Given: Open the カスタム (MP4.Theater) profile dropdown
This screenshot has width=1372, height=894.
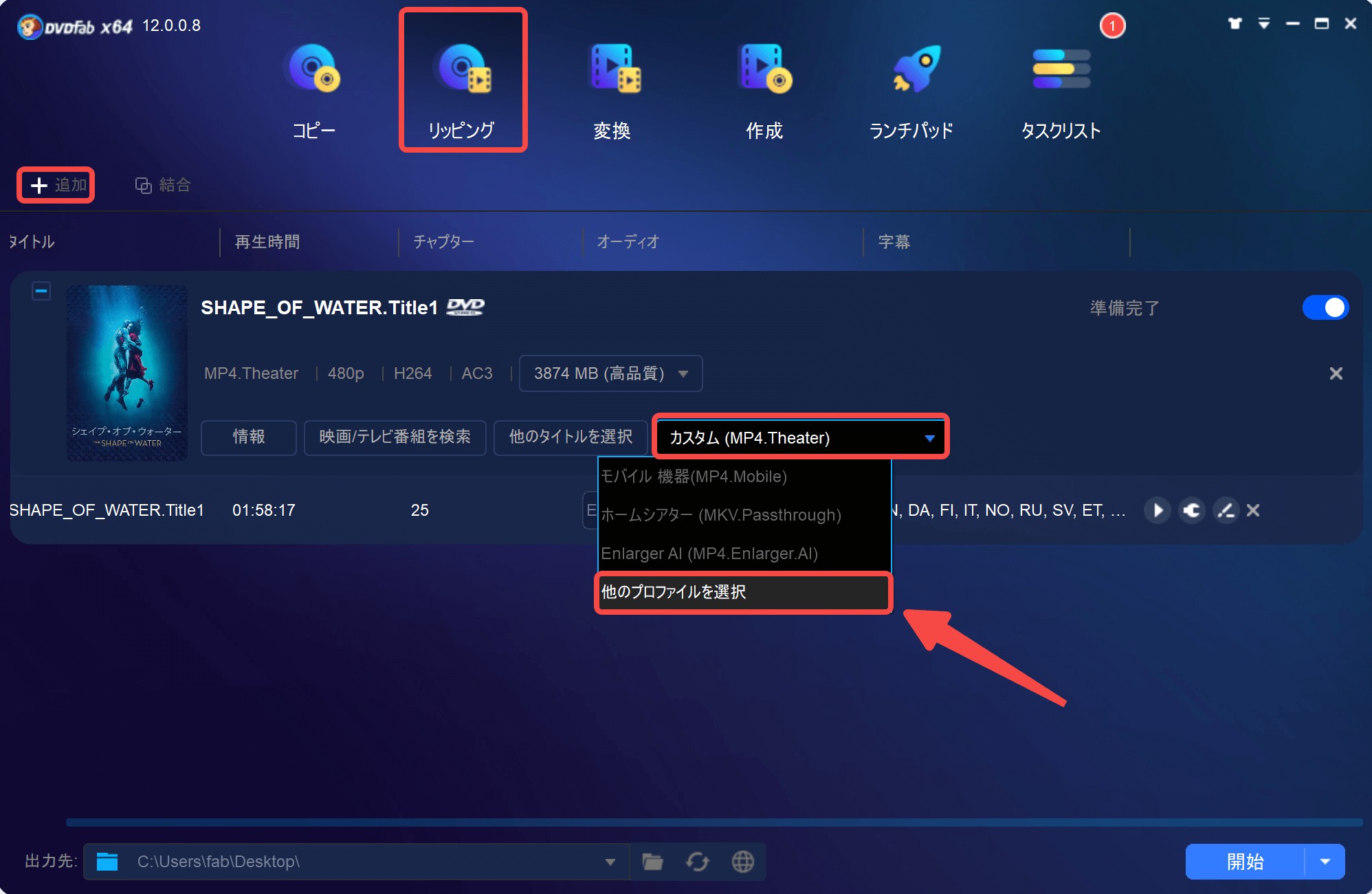Looking at the screenshot, I should pyautogui.click(x=801, y=437).
